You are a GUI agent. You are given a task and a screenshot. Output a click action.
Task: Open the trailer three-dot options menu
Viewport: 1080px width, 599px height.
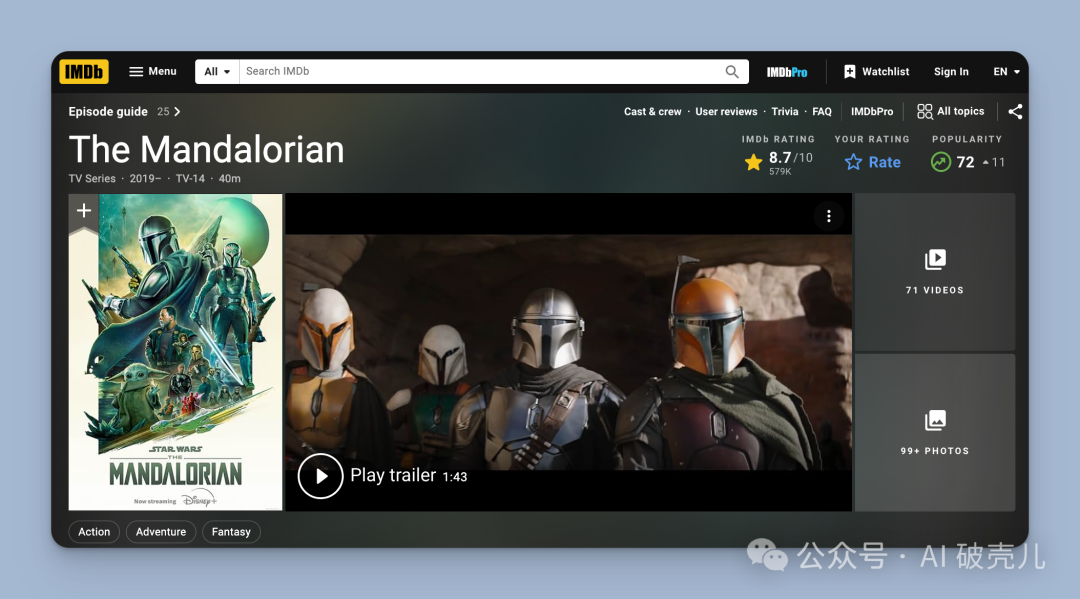[x=828, y=216]
